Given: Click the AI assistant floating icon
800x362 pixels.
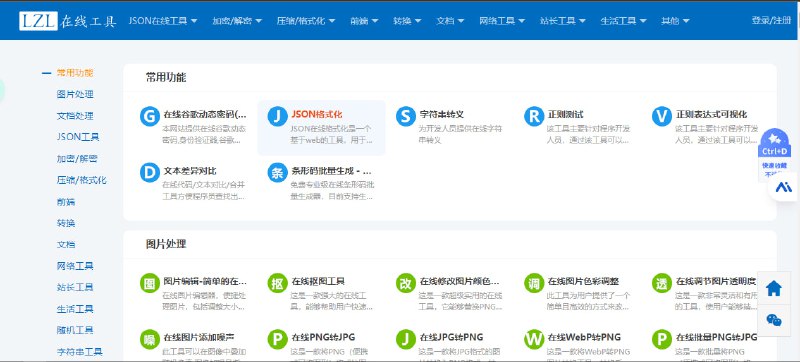Looking at the screenshot, I should tap(784, 187).
